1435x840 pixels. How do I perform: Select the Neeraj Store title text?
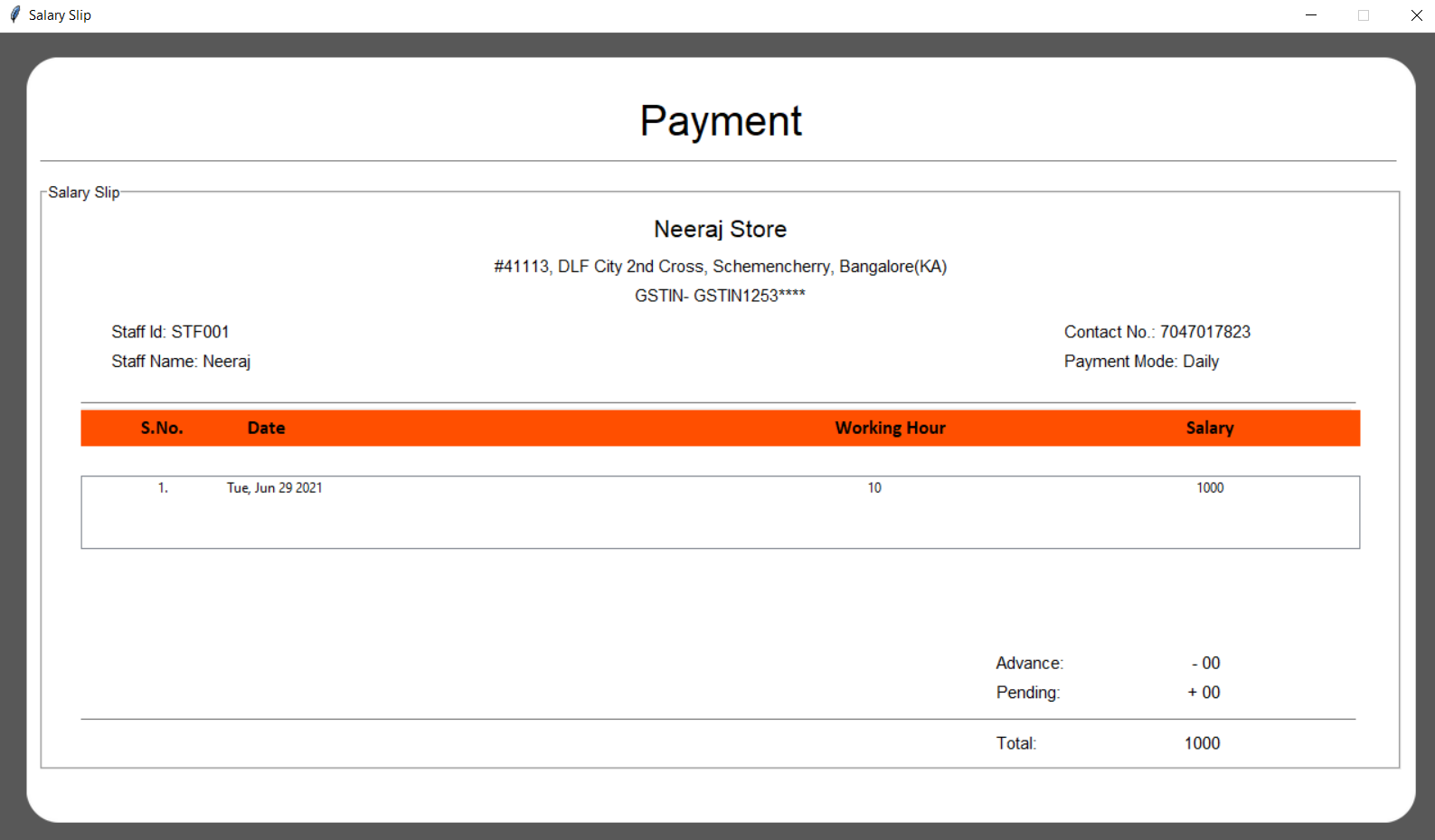coord(720,230)
